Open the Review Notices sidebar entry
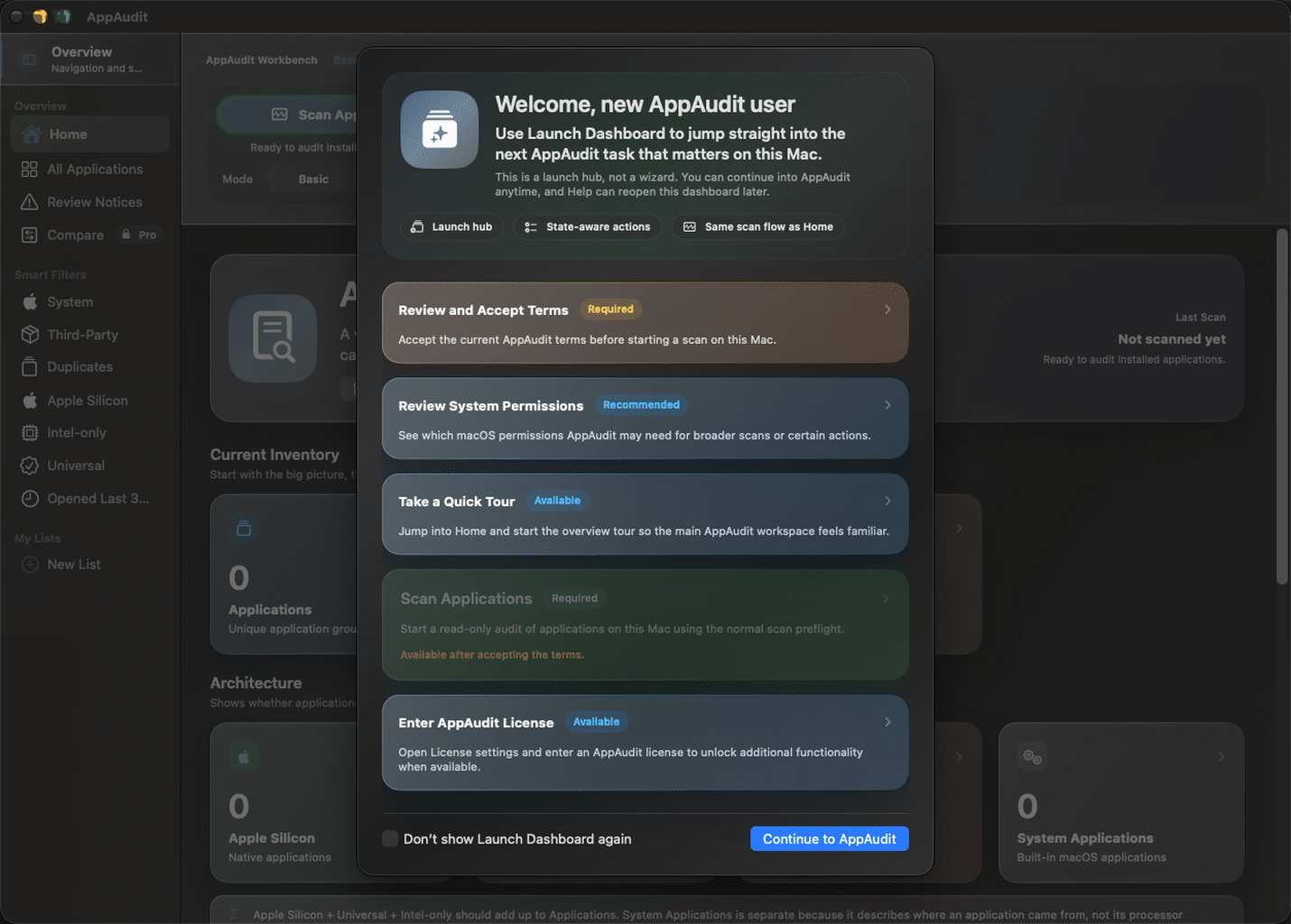Image resolution: width=1291 pixels, height=924 pixels. tap(89, 202)
